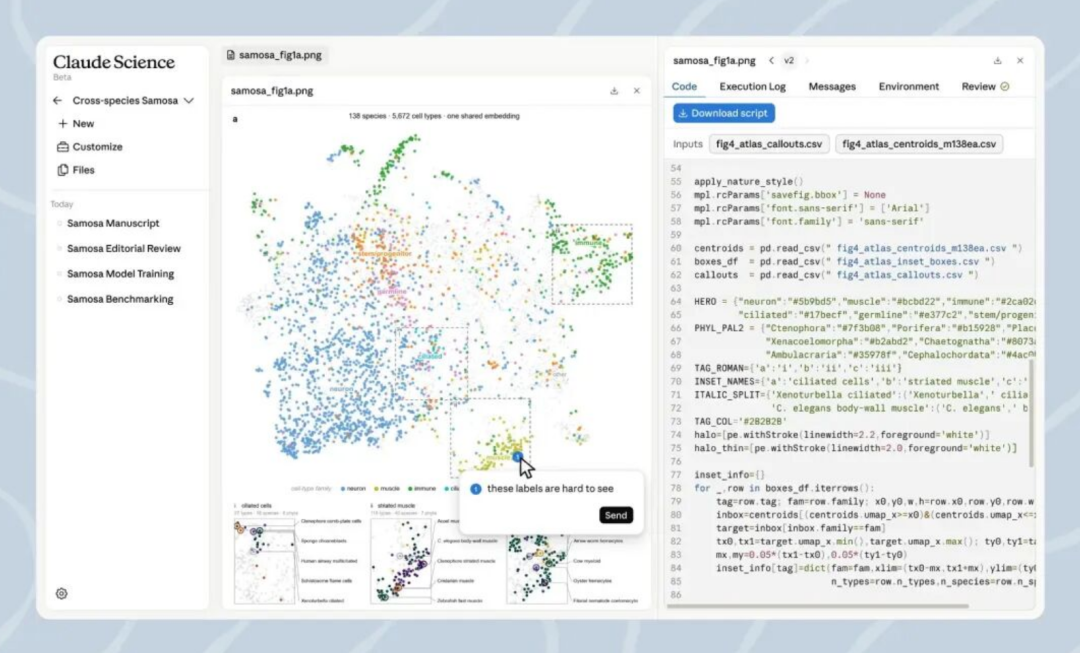Open the Samosa Editorial Review conversation
1080x653 pixels.
coord(123,249)
